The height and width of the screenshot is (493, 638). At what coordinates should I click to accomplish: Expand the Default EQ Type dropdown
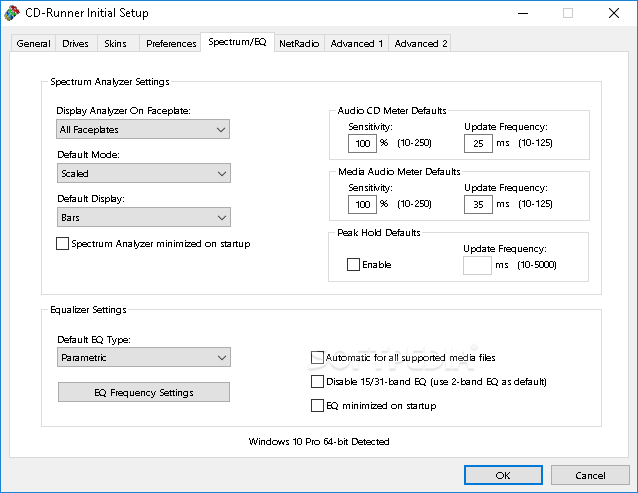(144, 357)
